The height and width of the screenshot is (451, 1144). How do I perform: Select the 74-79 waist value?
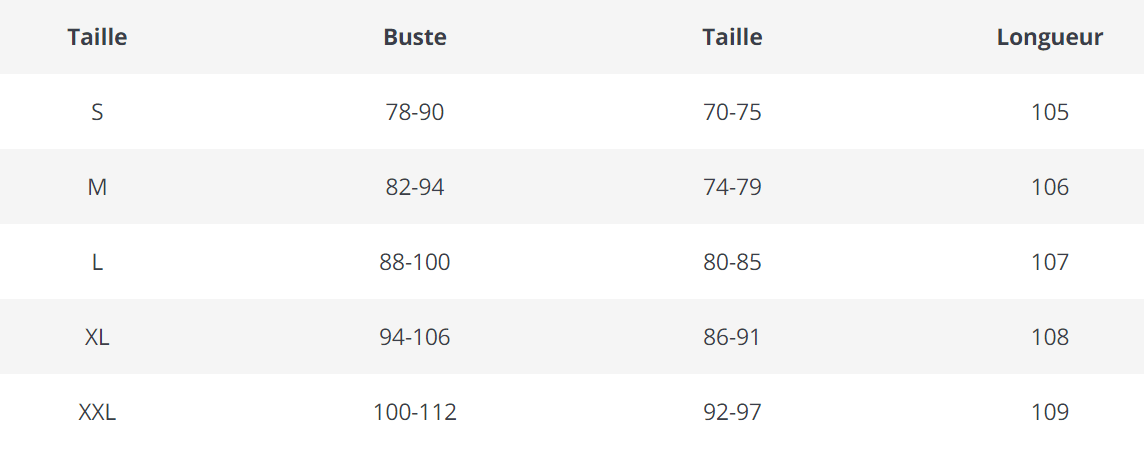[x=732, y=187]
